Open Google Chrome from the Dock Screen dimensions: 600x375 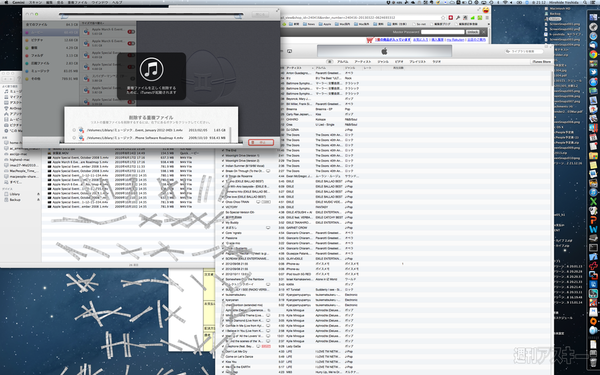coord(593,54)
